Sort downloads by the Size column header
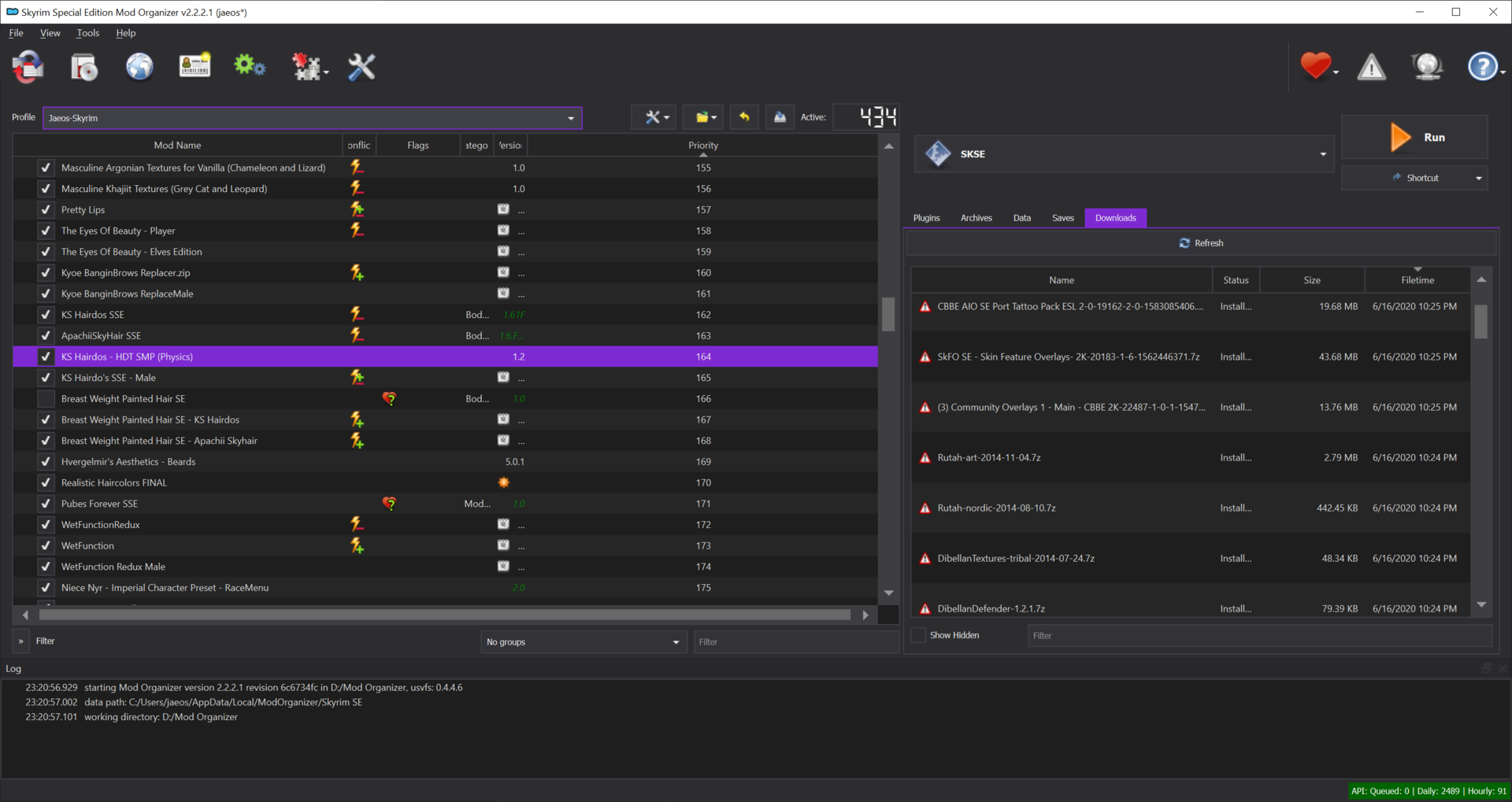 point(1312,280)
